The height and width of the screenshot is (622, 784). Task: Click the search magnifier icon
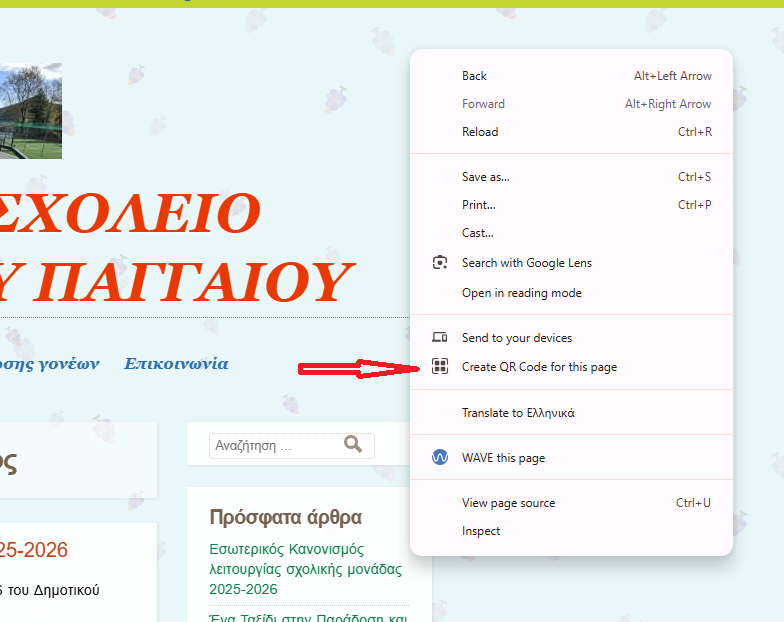[x=353, y=445]
